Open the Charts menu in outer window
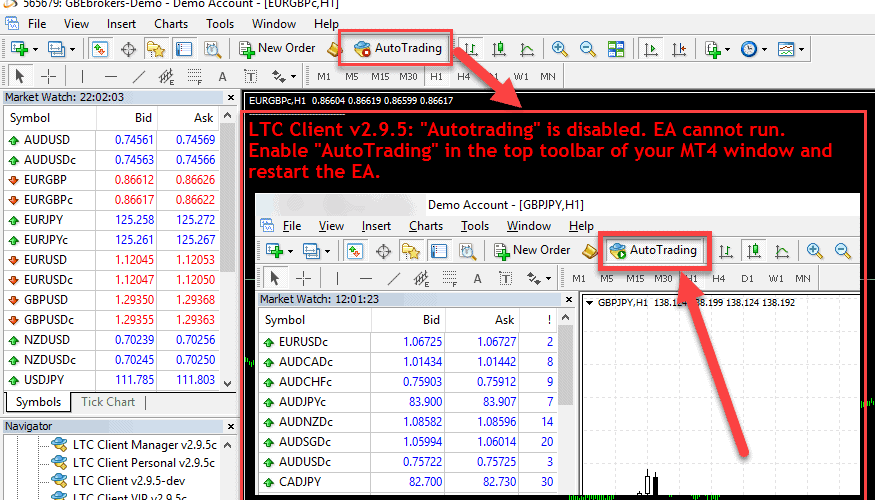875x500 pixels. click(x=171, y=24)
